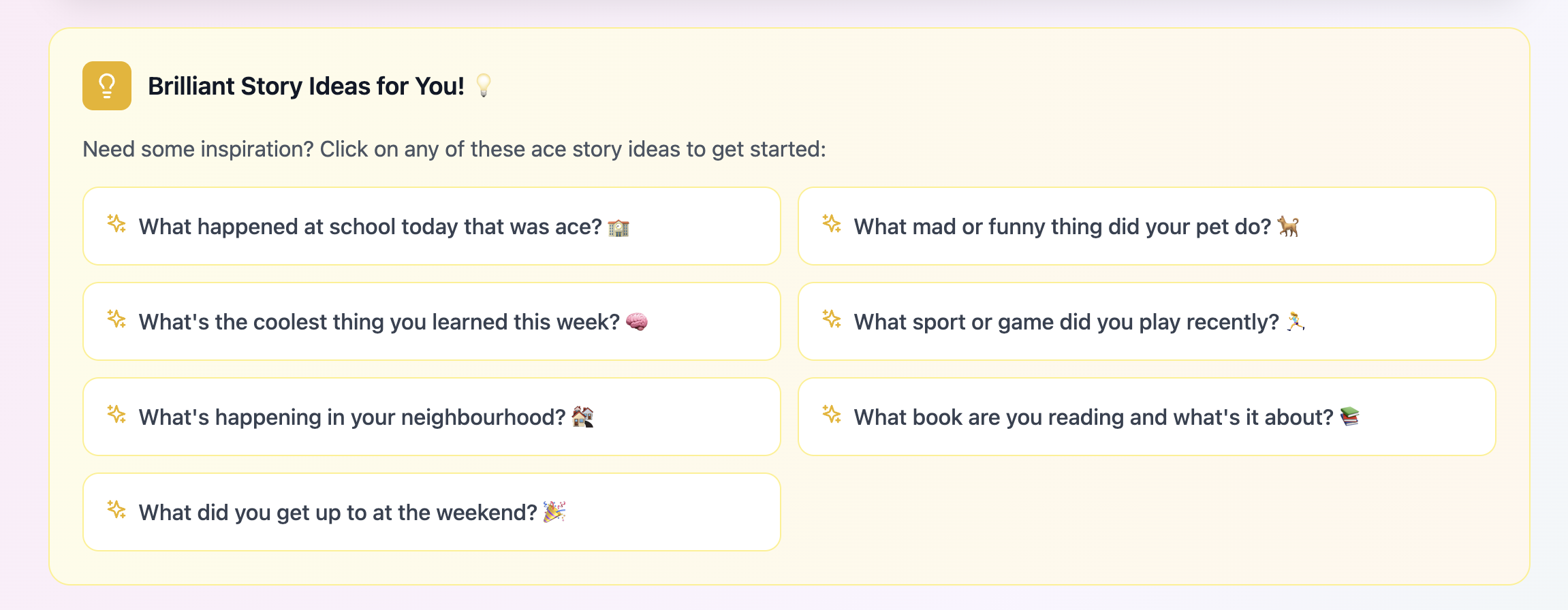The image size is (1568, 610).
Task: Click the 'Brilliant Story Ideas for You!' heading
Action: click(306, 86)
